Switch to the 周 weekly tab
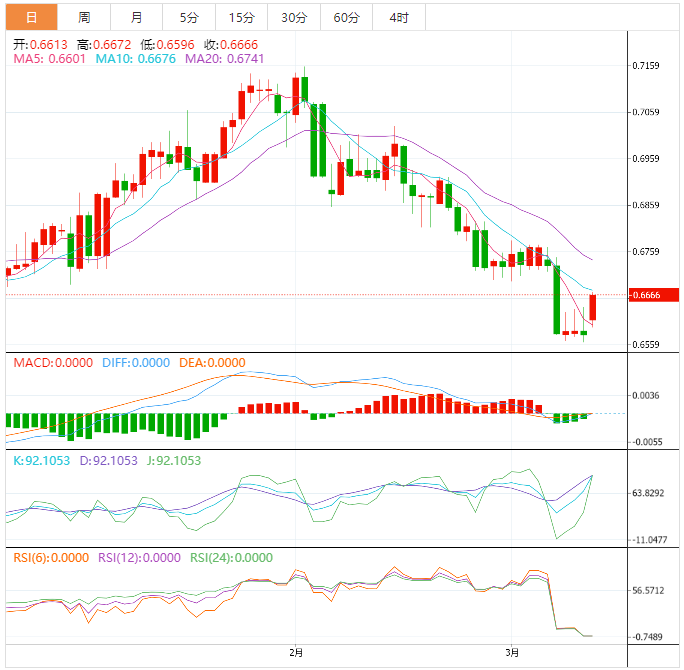 [x=84, y=17]
